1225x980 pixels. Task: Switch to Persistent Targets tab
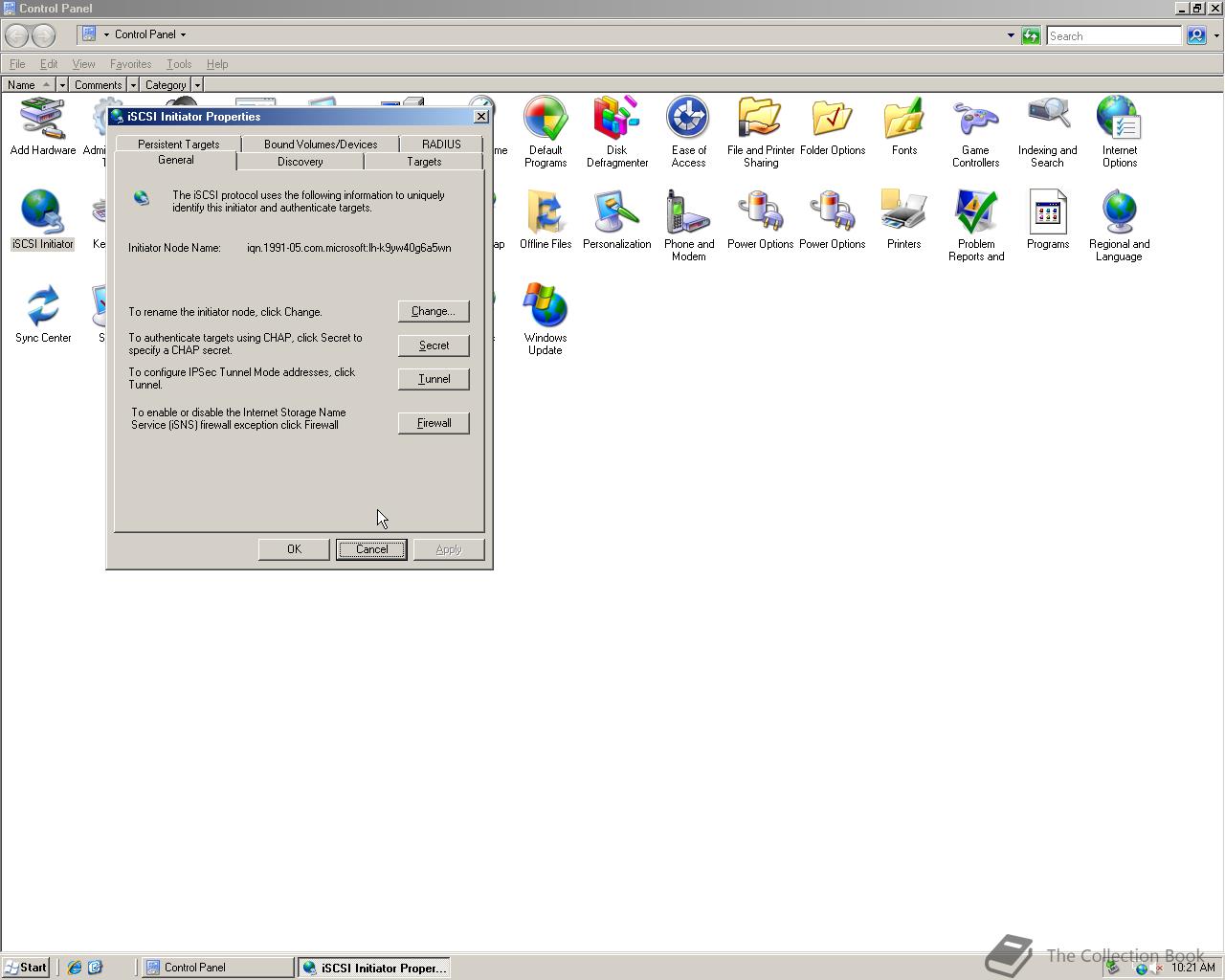point(178,144)
